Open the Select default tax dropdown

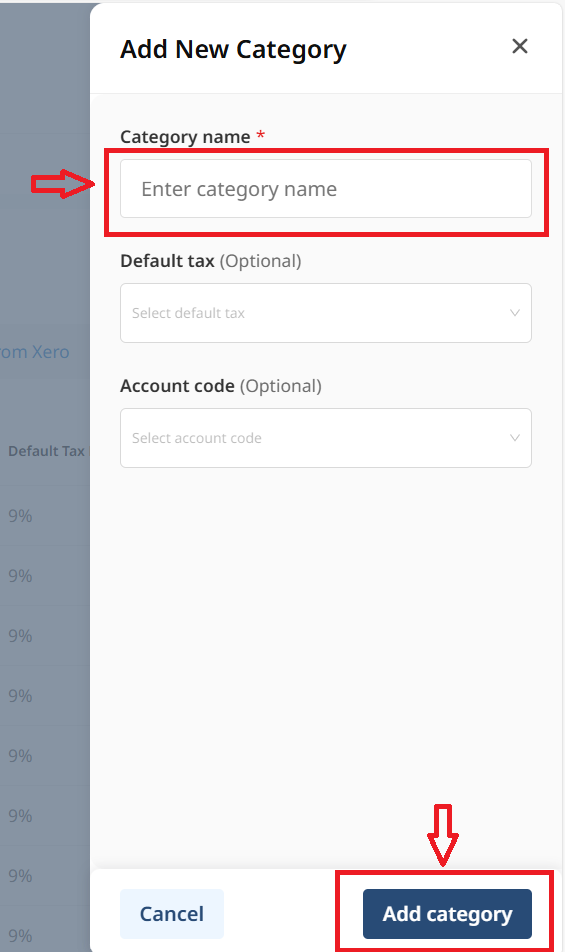(x=326, y=313)
